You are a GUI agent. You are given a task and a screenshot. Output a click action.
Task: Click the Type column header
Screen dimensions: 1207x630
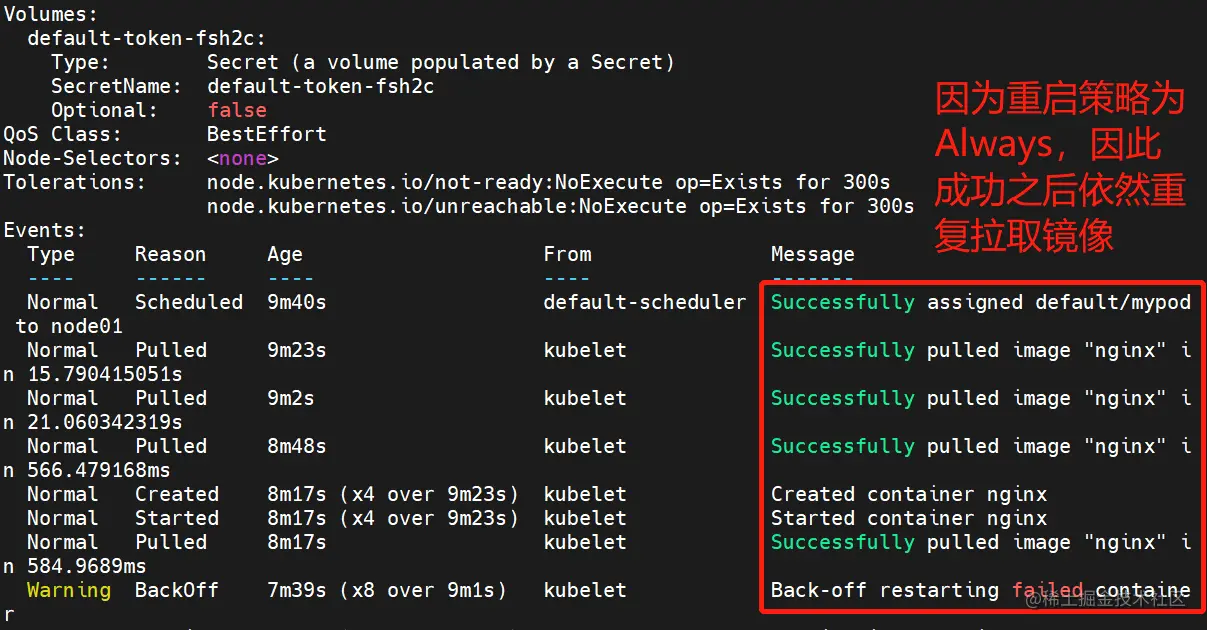[51, 255]
